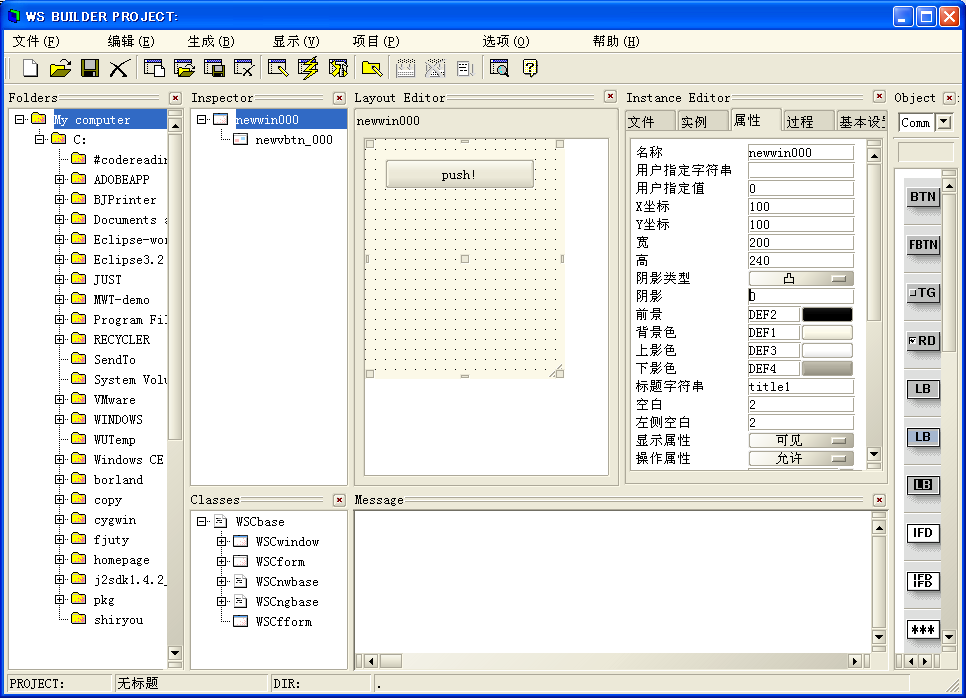
Task: Click the 背景色 color swatch
Action: [827, 333]
